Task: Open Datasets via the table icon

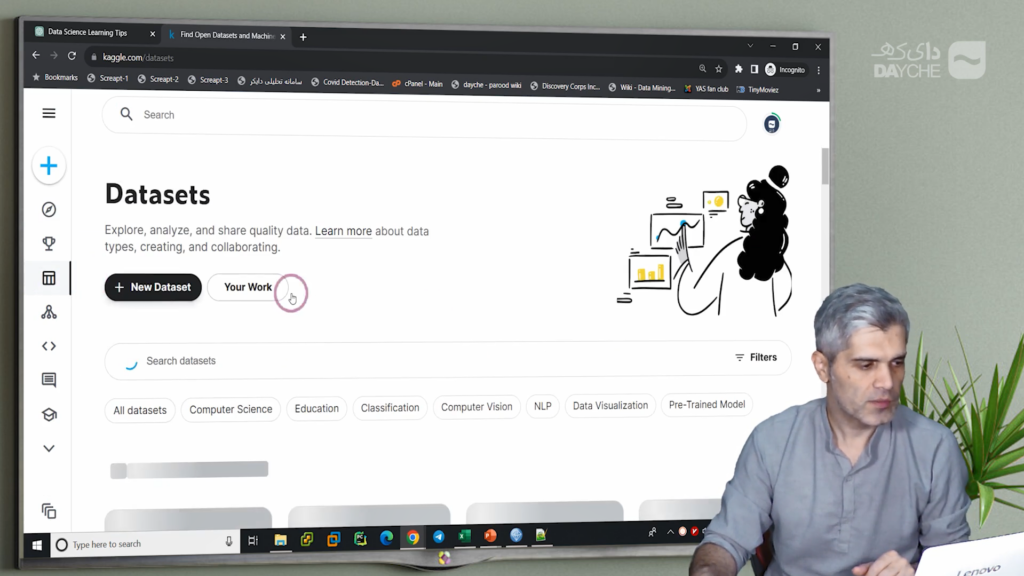Action: click(x=49, y=278)
